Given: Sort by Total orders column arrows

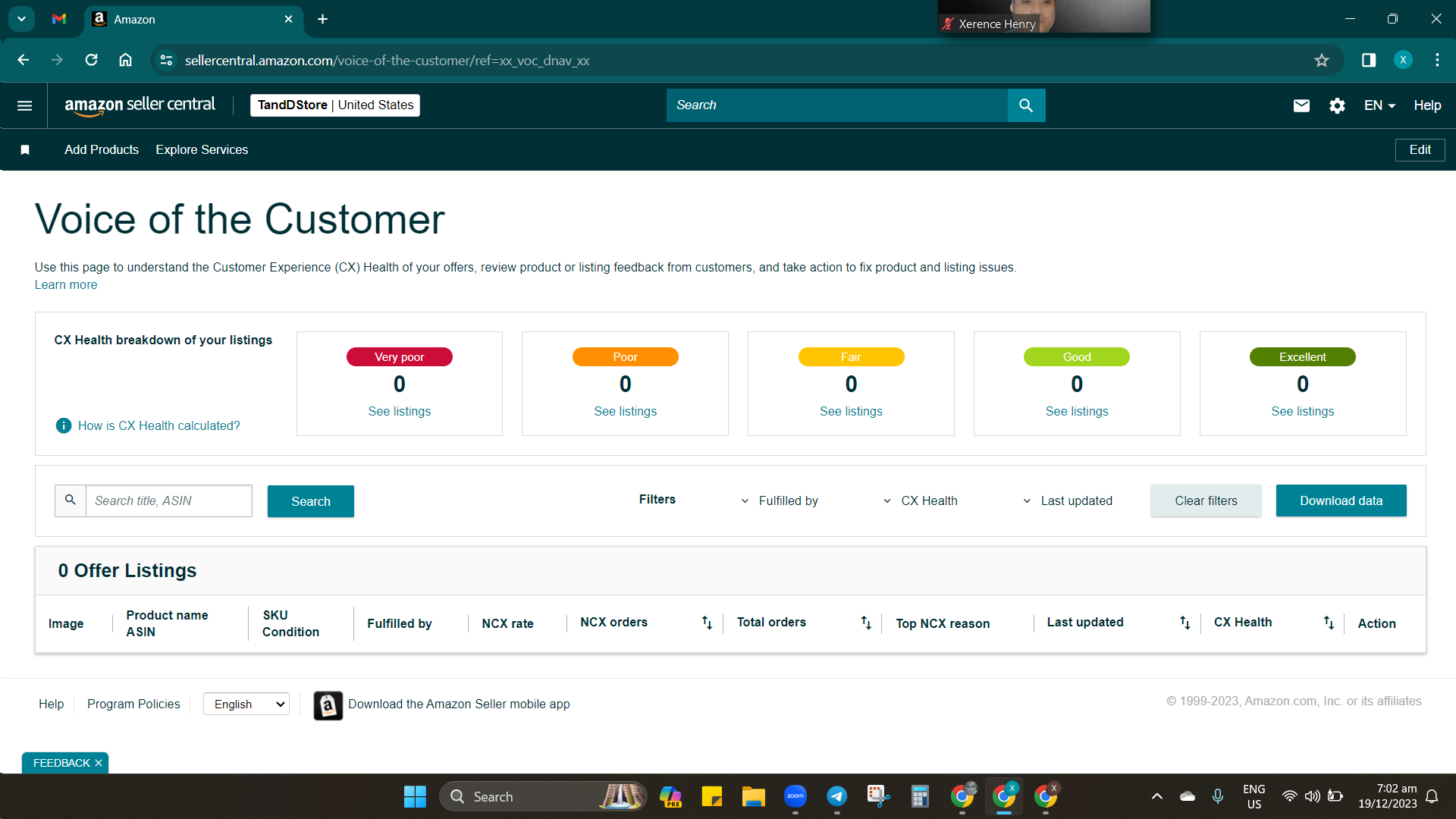Looking at the screenshot, I should pyautogui.click(x=866, y=623).
